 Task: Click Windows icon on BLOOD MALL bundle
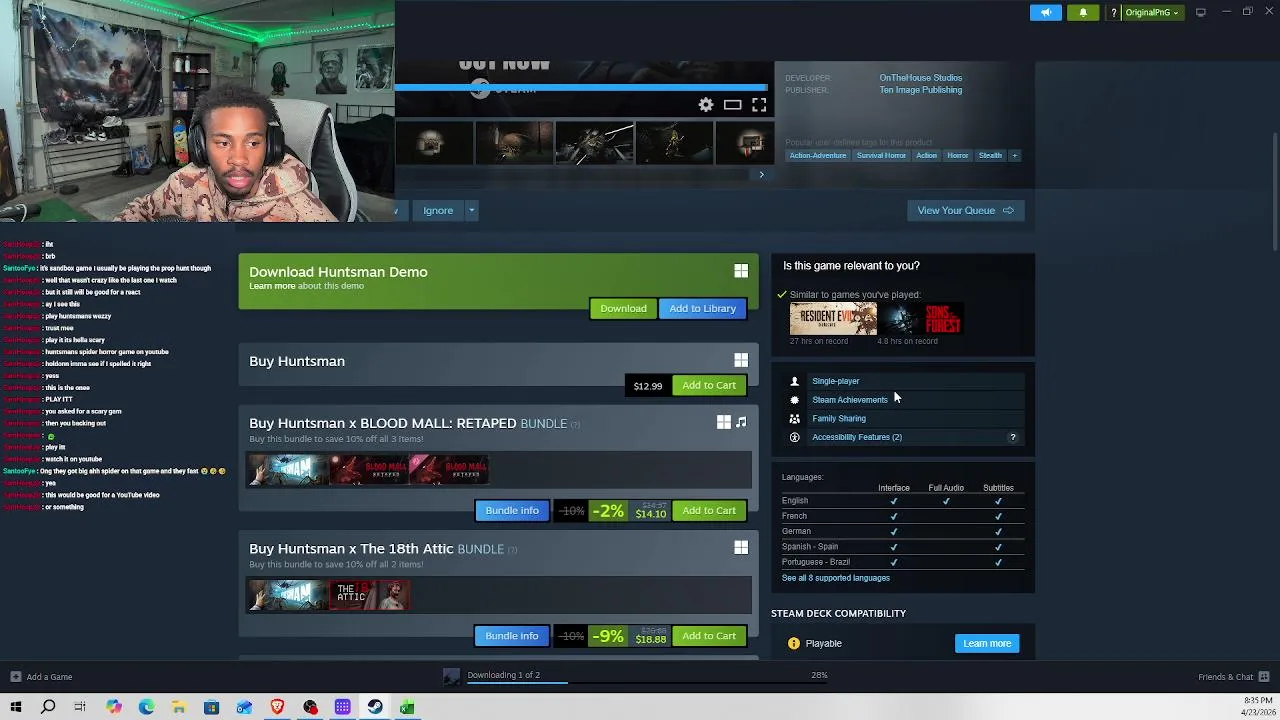tap(723, 423)
